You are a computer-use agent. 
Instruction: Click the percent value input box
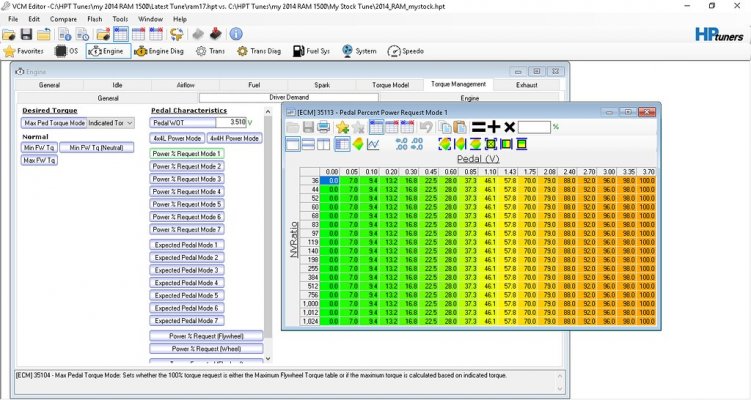coord(534,127)
